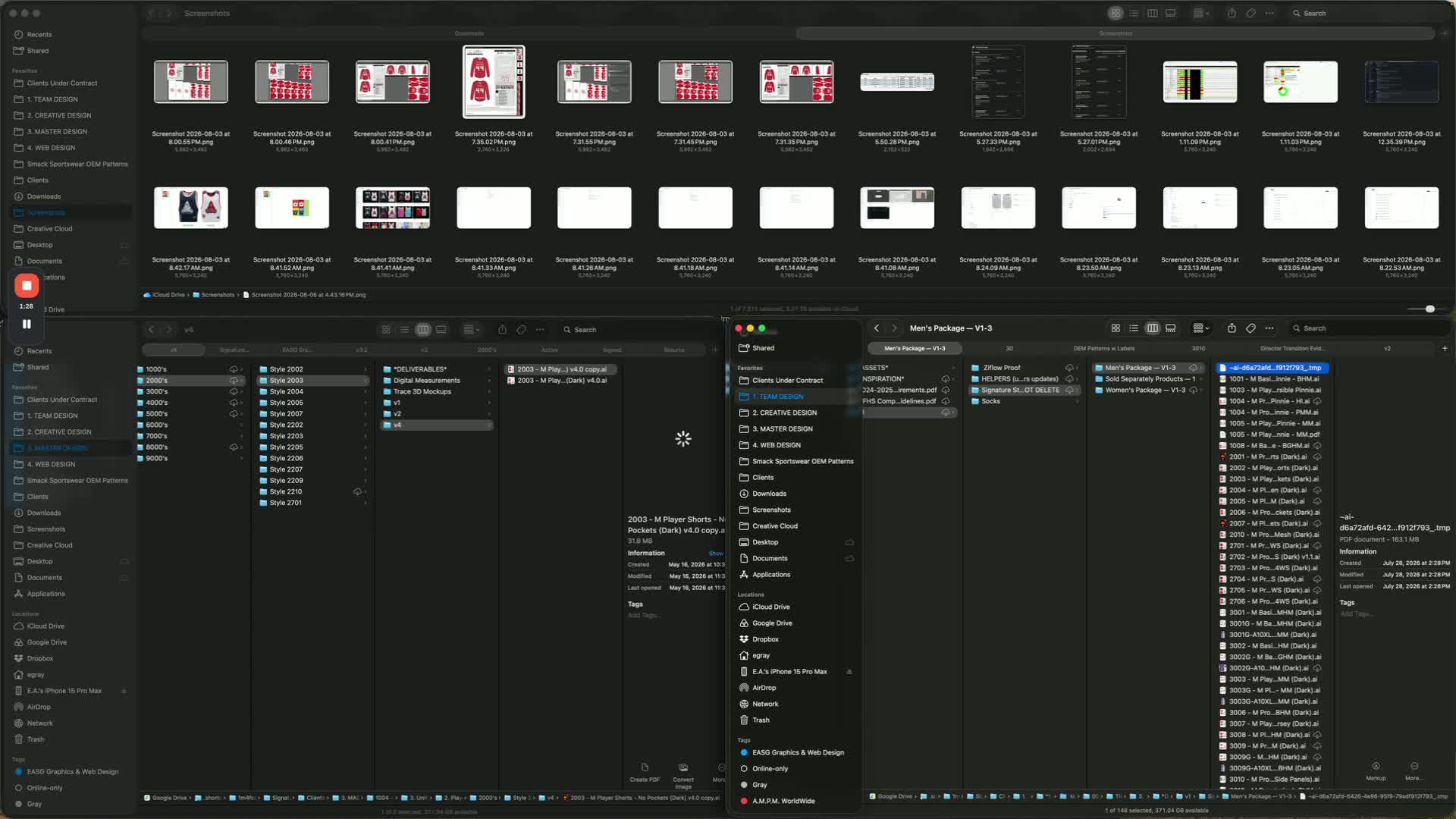This screenshot has width=1456, height=819.
Task: Add a new tab in Men's Package window
Action: (x=1445, y=348)
